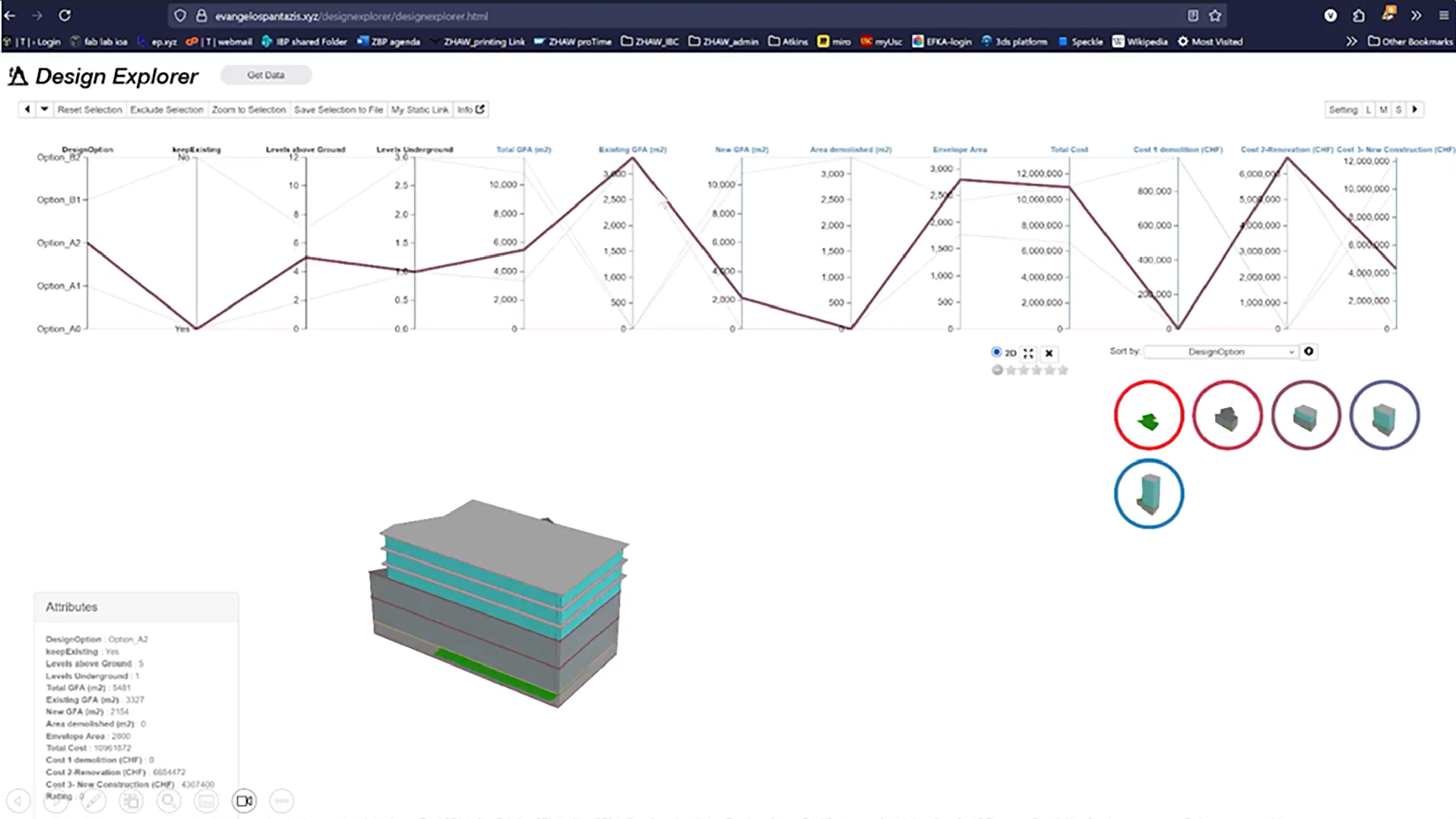Open the Wikipedia bookmark

[1140, 41]
